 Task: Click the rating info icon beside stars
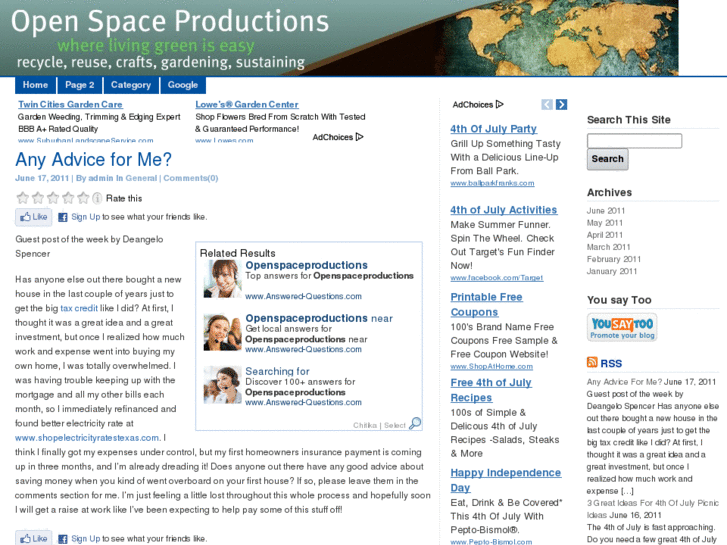97,198
